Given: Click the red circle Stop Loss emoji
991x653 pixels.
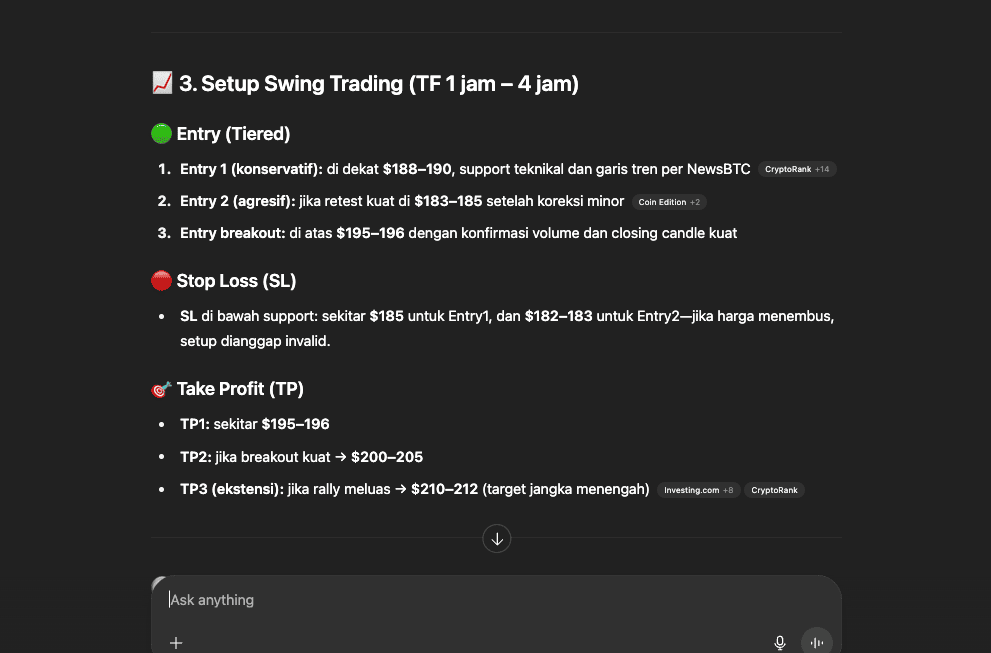Looking at the screenshot, I should (x=161, y=281).
